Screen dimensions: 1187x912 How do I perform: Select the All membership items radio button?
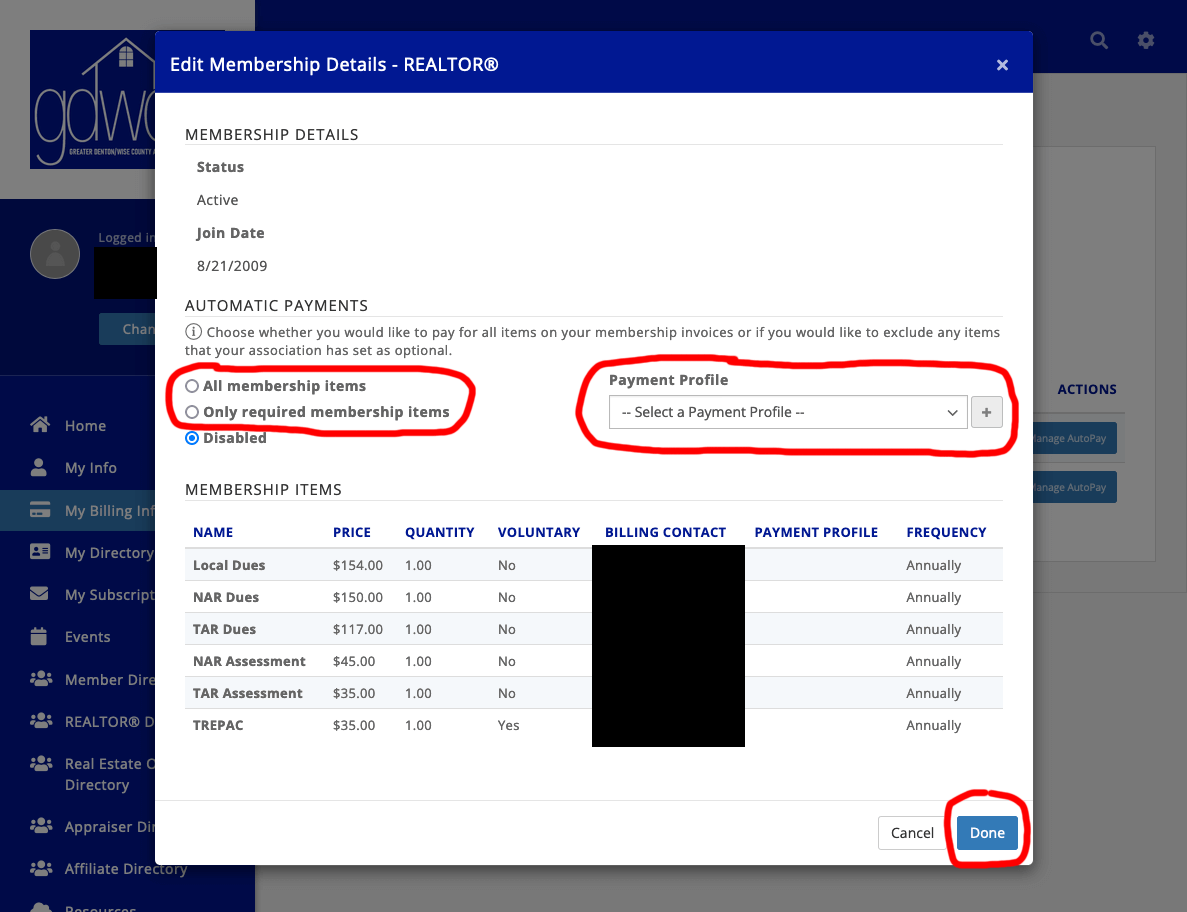[191, 386]
